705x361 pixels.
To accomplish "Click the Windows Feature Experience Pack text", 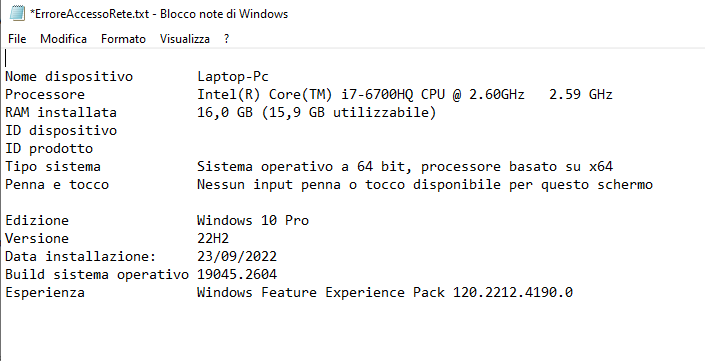I will [321, 292].
